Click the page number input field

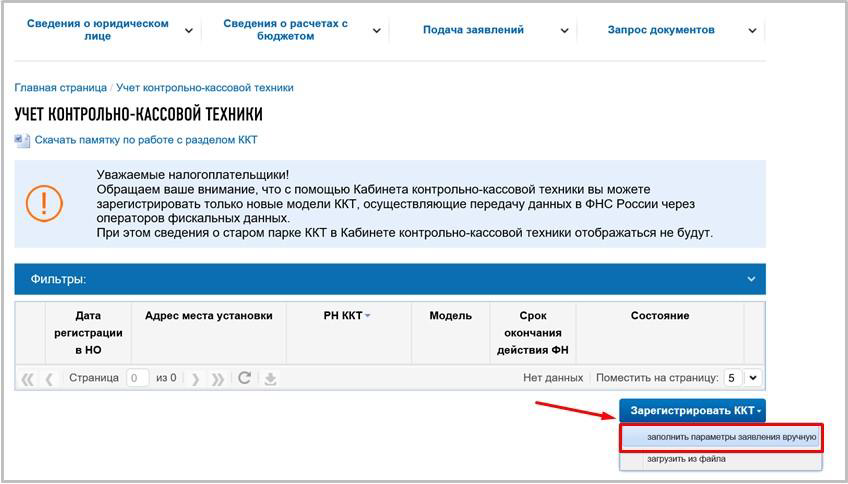pyautogui.click(x=137, y=378)
